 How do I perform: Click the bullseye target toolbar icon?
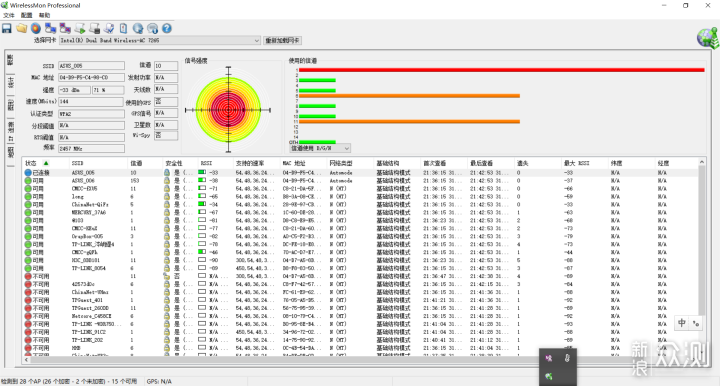tap(36, 28)
